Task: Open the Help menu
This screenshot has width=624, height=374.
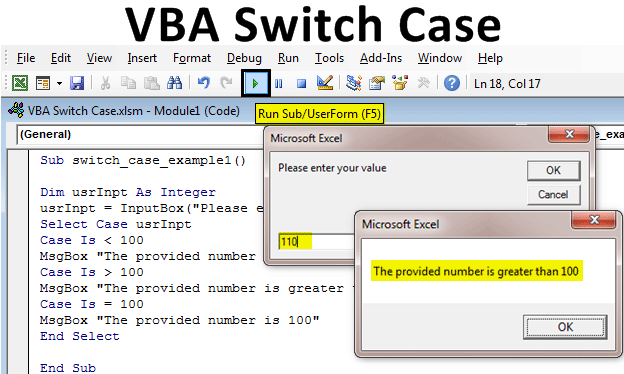Action: (x=490, y=58)
